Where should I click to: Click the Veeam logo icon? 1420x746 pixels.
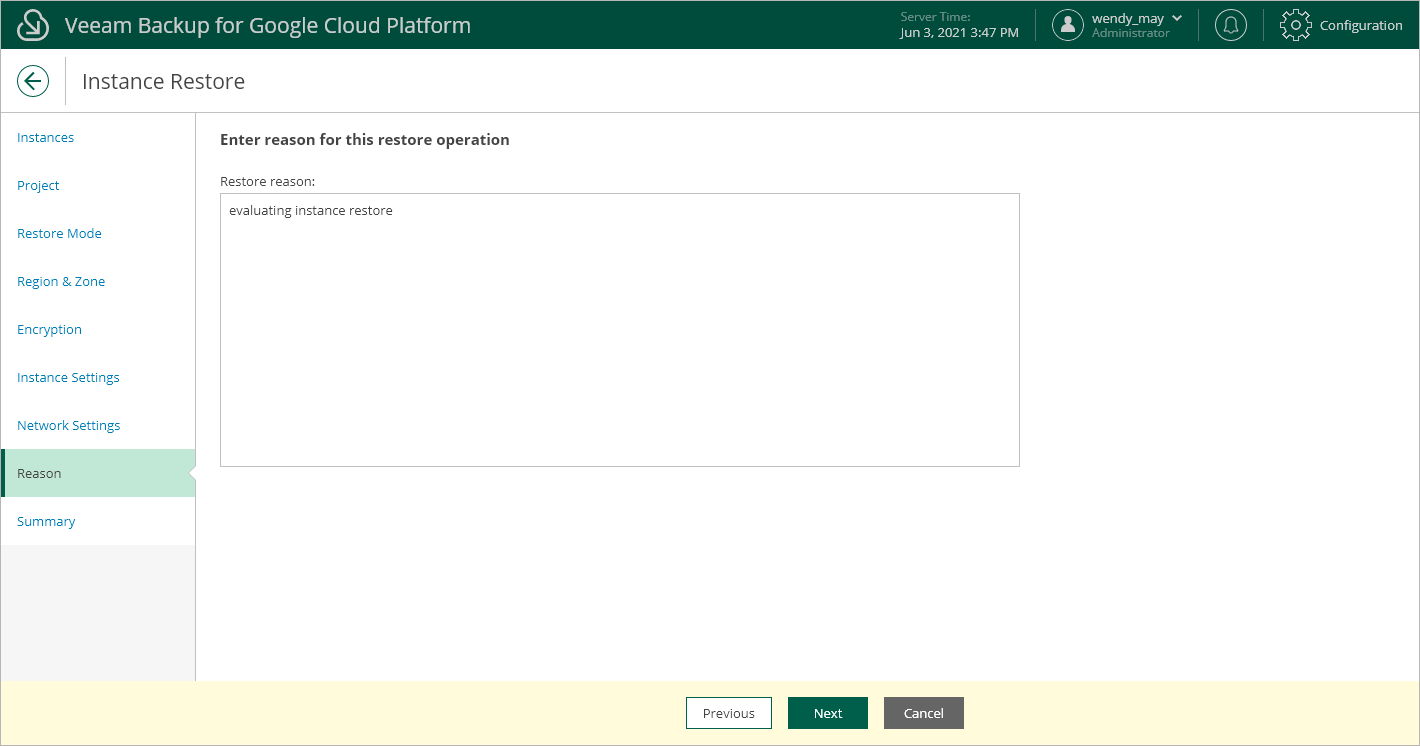(x=33, y=25)
